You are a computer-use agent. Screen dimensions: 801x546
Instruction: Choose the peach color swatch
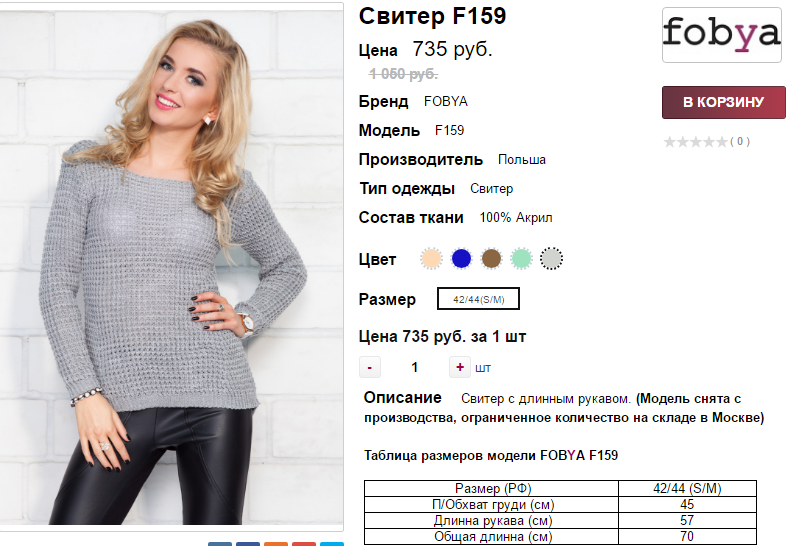tap(431, 258)
